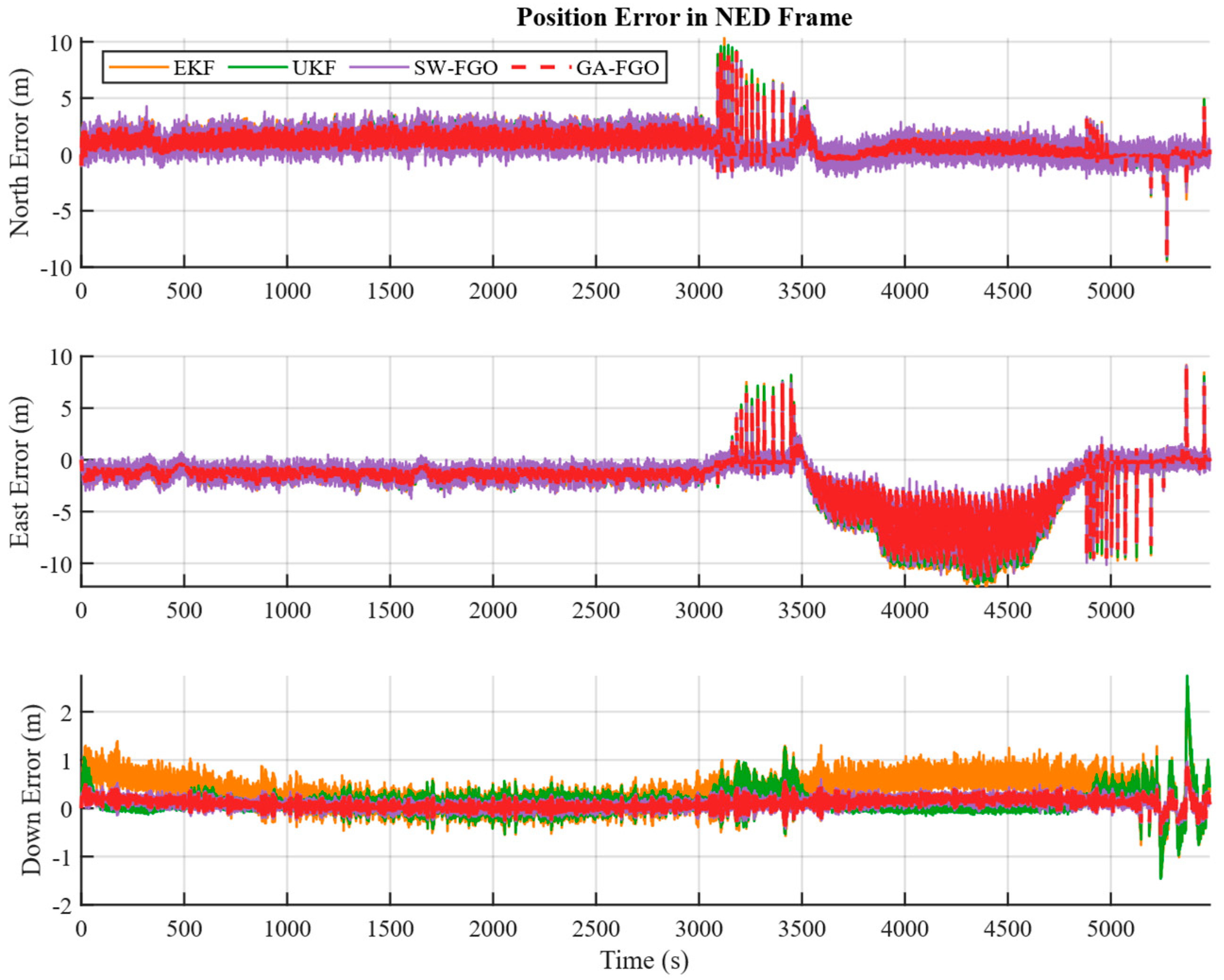Click the 1500 tick on East Error plot

coord(390,610)
